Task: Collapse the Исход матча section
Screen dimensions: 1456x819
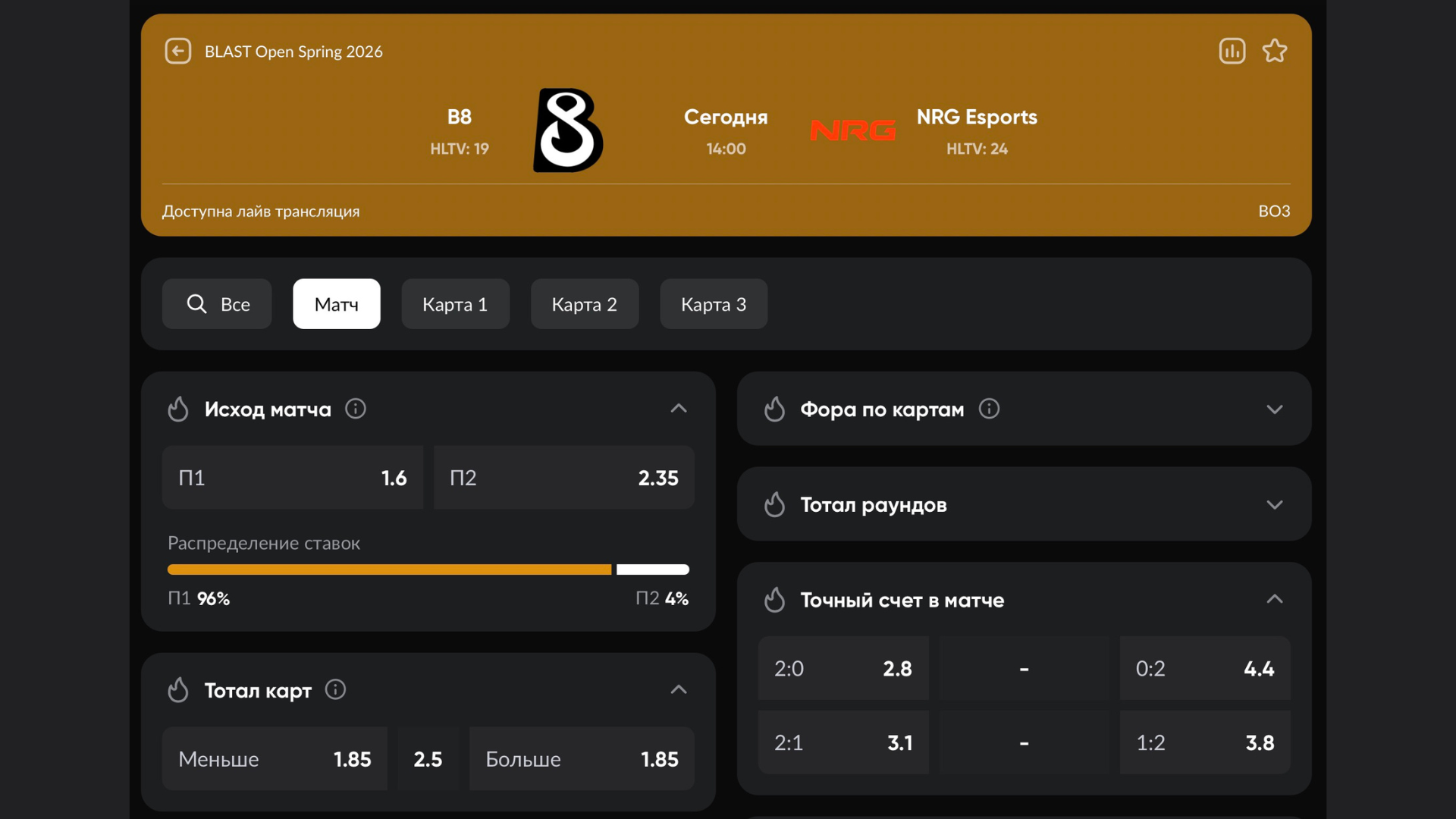Action: click(679, 409)
